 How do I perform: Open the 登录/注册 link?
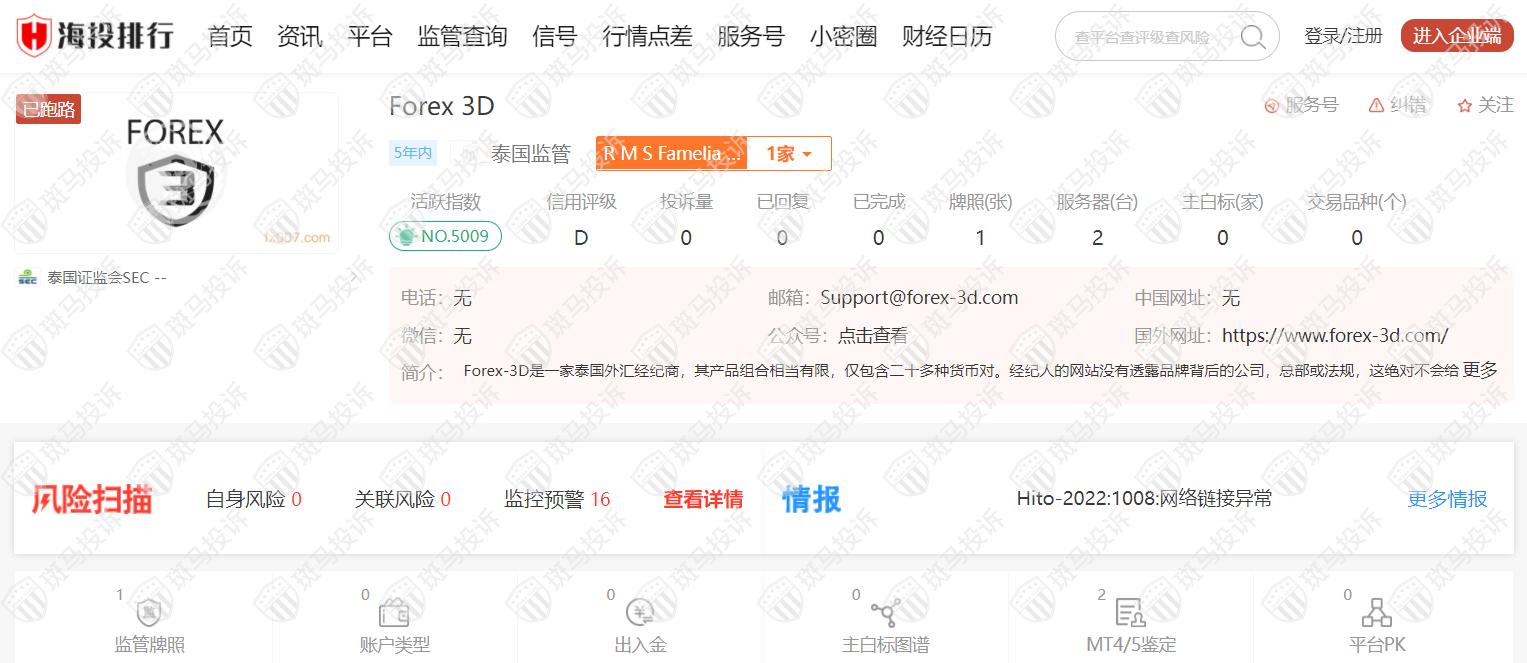click(x=1343, y=36)
